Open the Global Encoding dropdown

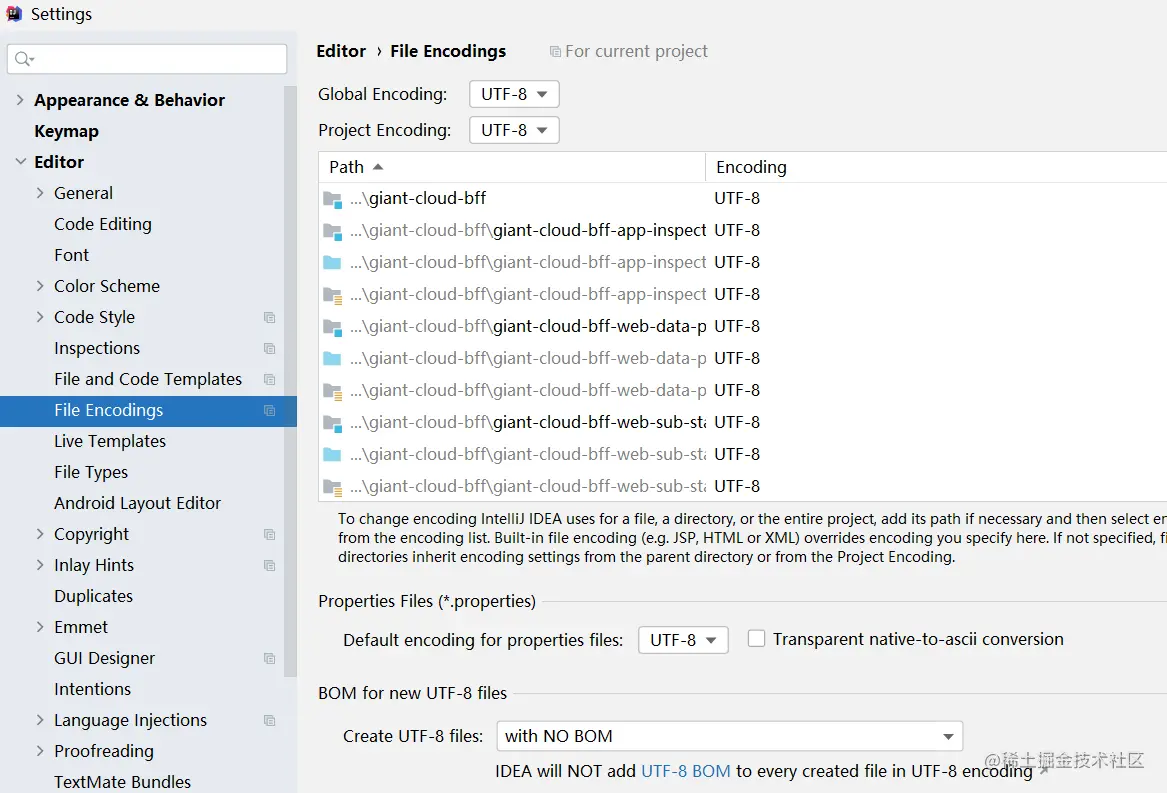coord(514,95)
